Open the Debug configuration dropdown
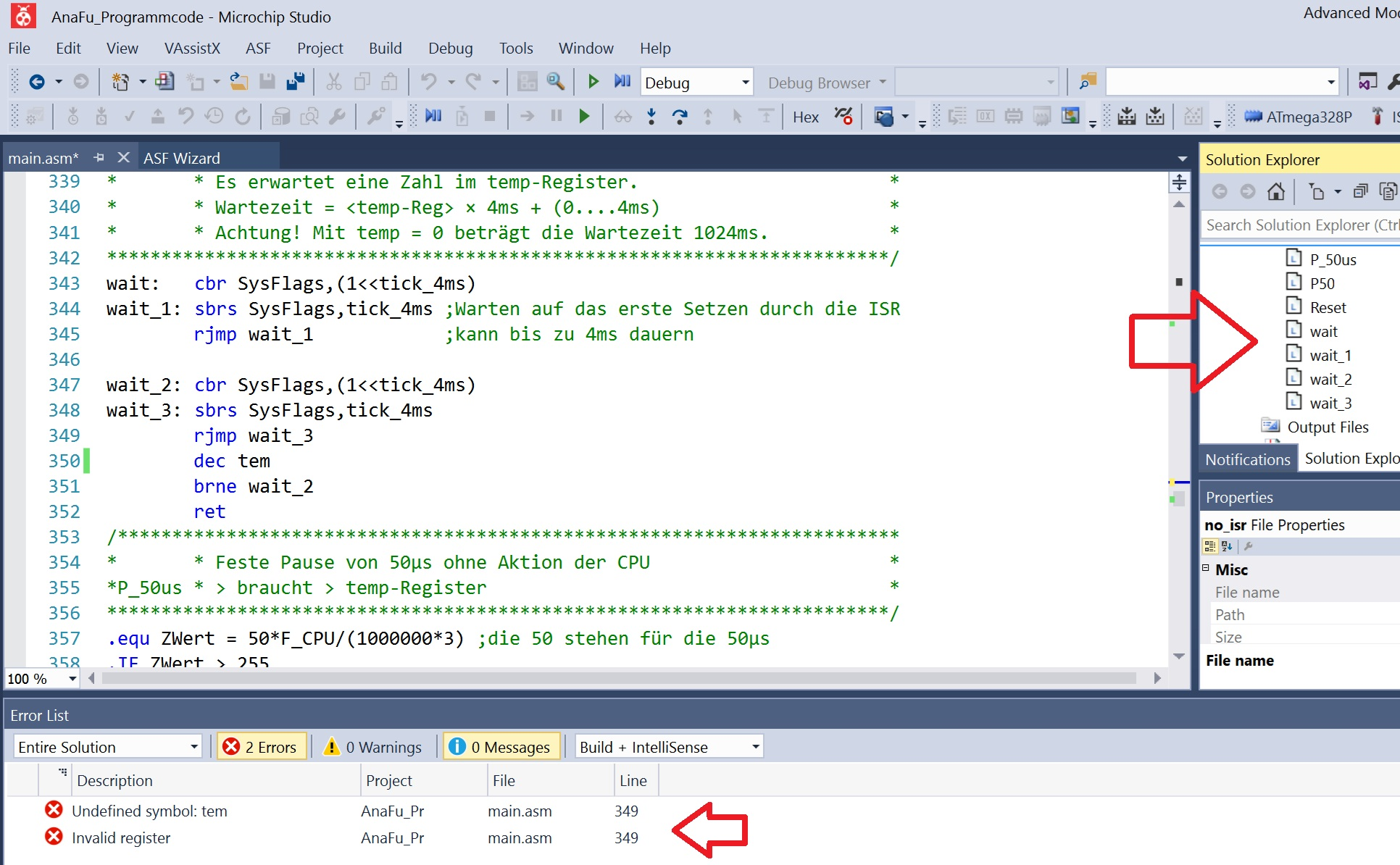 point(745,83)
